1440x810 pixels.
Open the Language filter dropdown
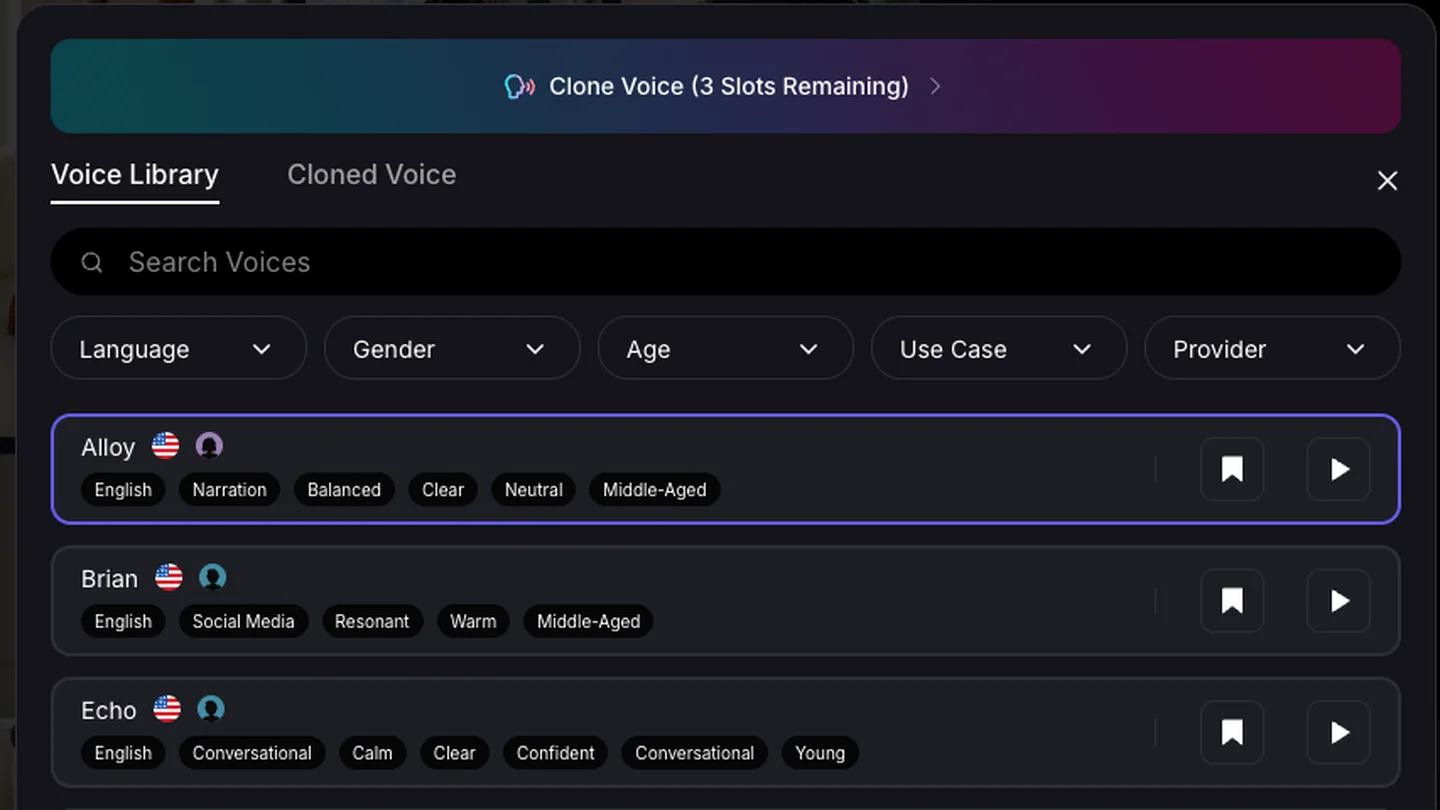178,348
